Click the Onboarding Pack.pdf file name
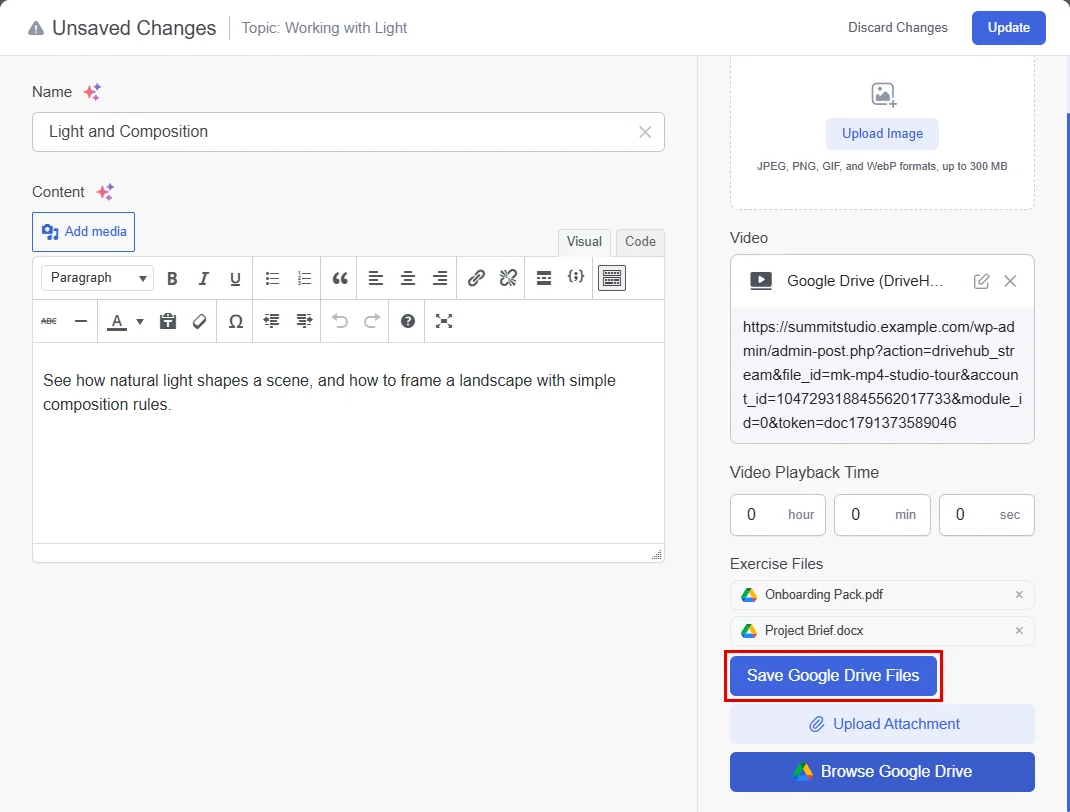Viewport: 1070px width, 812px height. pos(824,595)
